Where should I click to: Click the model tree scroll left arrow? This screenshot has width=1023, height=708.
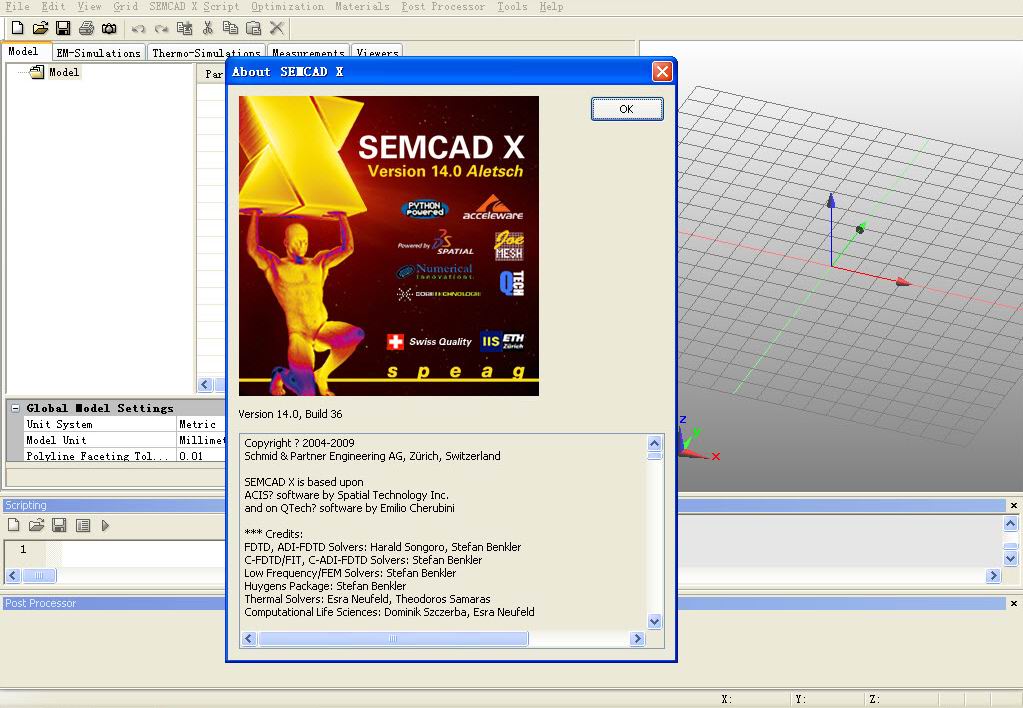(x=205, y=384)
